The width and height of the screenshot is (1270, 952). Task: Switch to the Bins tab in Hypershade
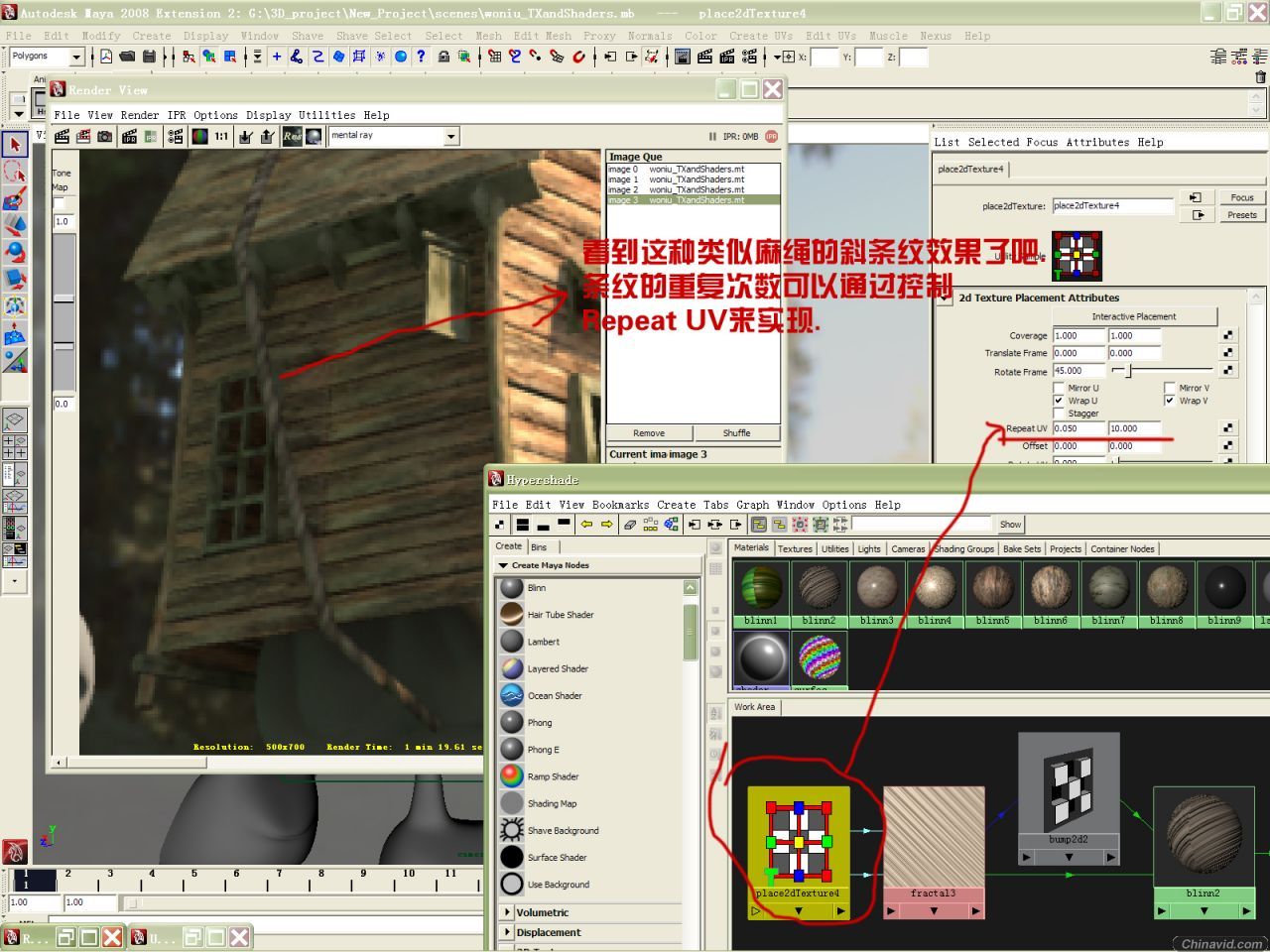(x=539, y=547)
